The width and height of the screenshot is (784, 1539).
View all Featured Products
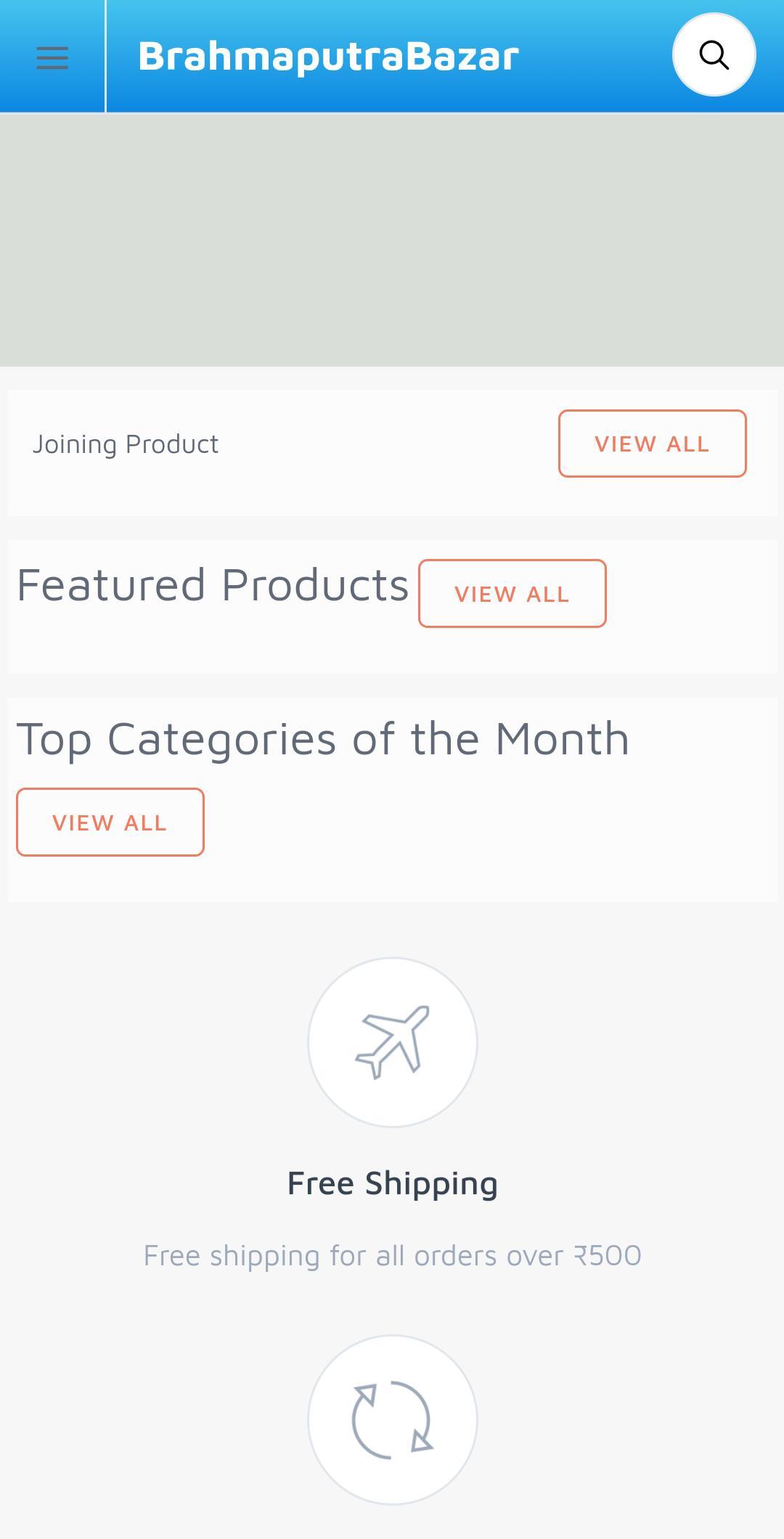click(x=512, y=594)
